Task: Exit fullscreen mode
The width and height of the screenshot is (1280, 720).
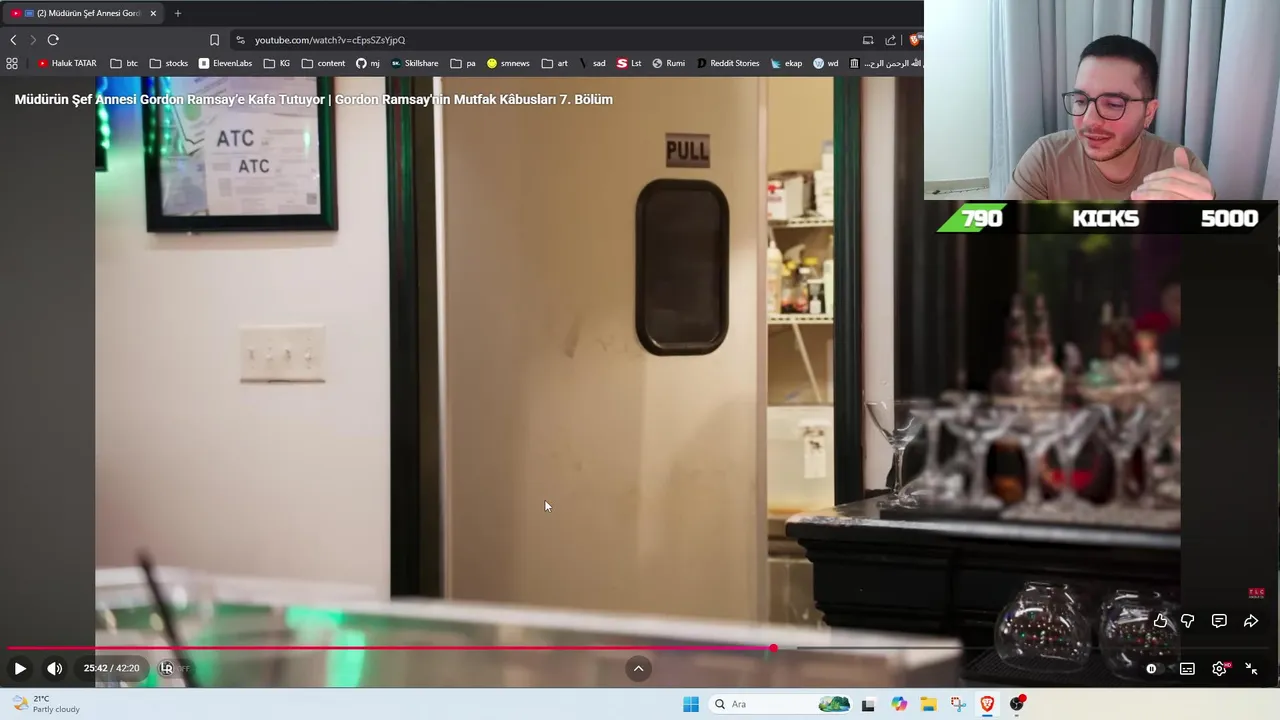Action: [x=1252, y=669]
